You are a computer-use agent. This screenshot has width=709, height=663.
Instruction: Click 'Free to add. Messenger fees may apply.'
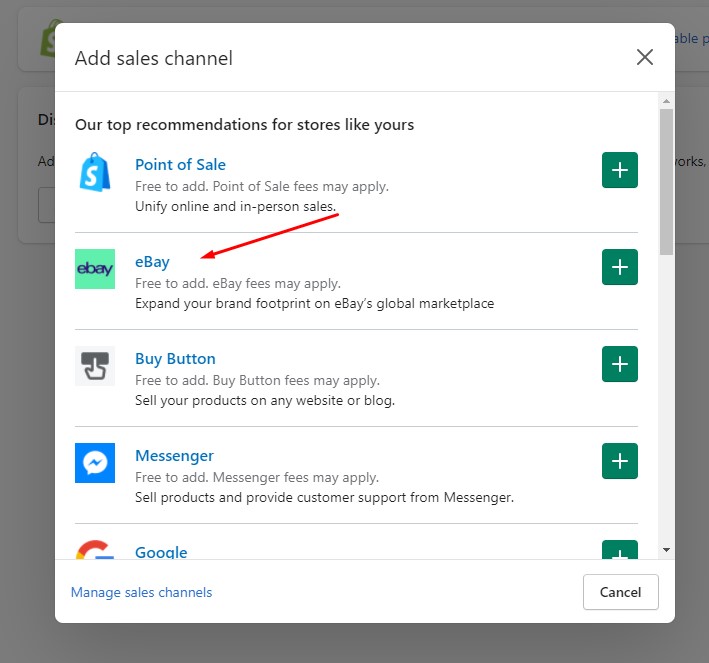257,478
